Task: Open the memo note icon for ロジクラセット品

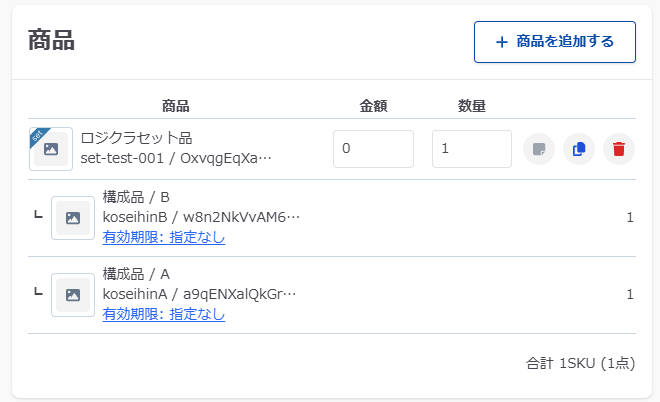Action: click(539, 149)
